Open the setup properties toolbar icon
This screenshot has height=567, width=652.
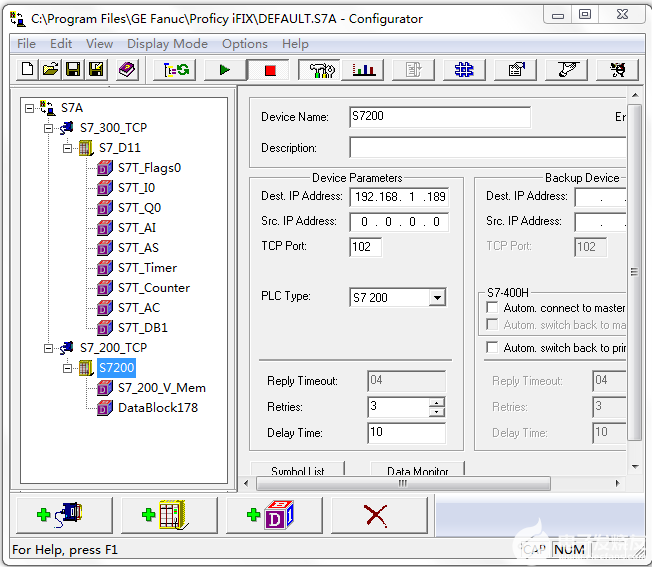coord(516,69)
